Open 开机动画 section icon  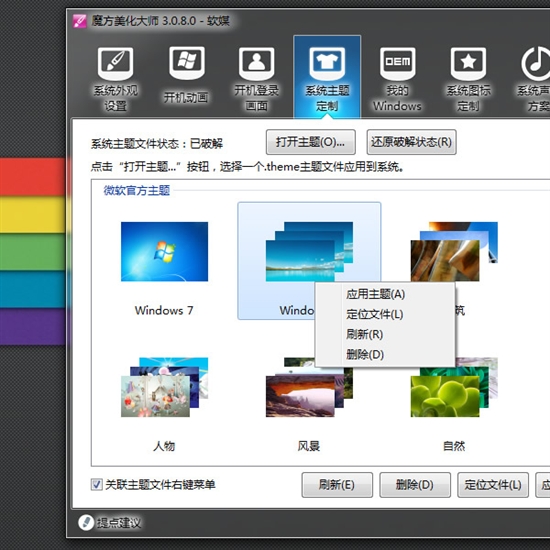point(187,63)
